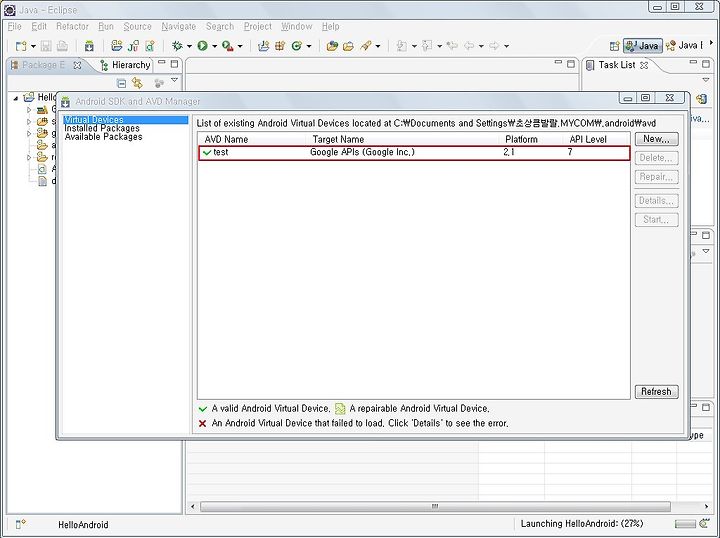Click the bottom horizontal scrollbar thumb
Image resolution: width=720 pixels, height=538 pixels.
coord(435,506)
